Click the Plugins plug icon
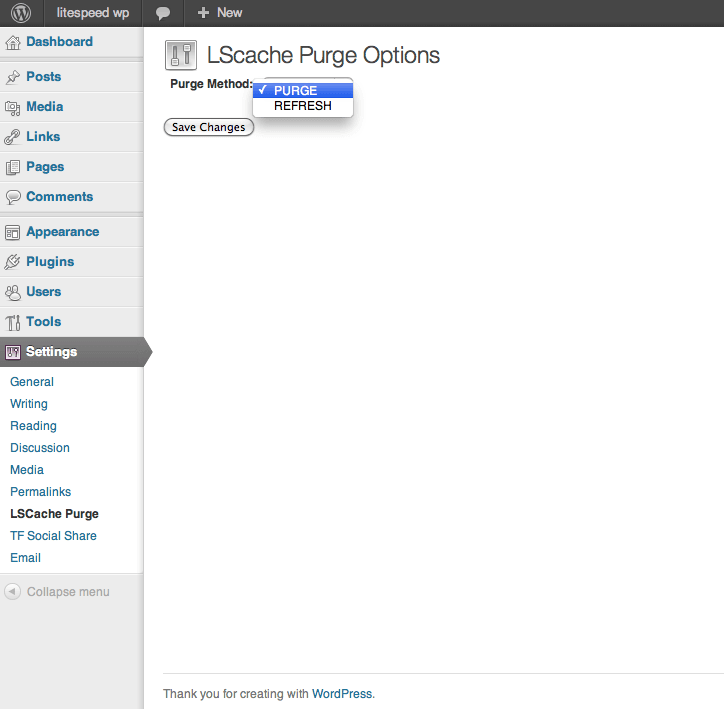The height and width of the screenshot is (709, 724). 12,262
